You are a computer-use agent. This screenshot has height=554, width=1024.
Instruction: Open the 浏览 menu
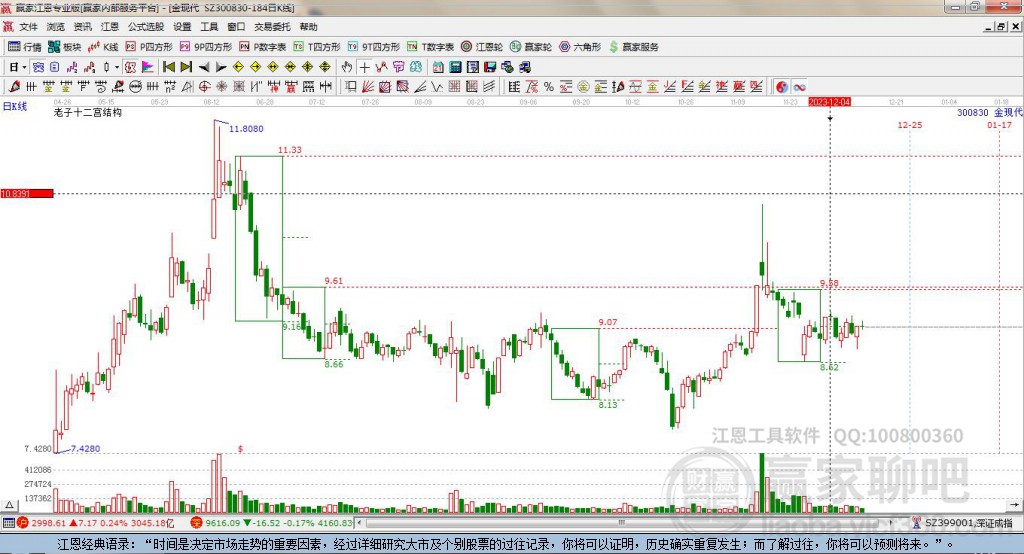click(x=56, y=27)
